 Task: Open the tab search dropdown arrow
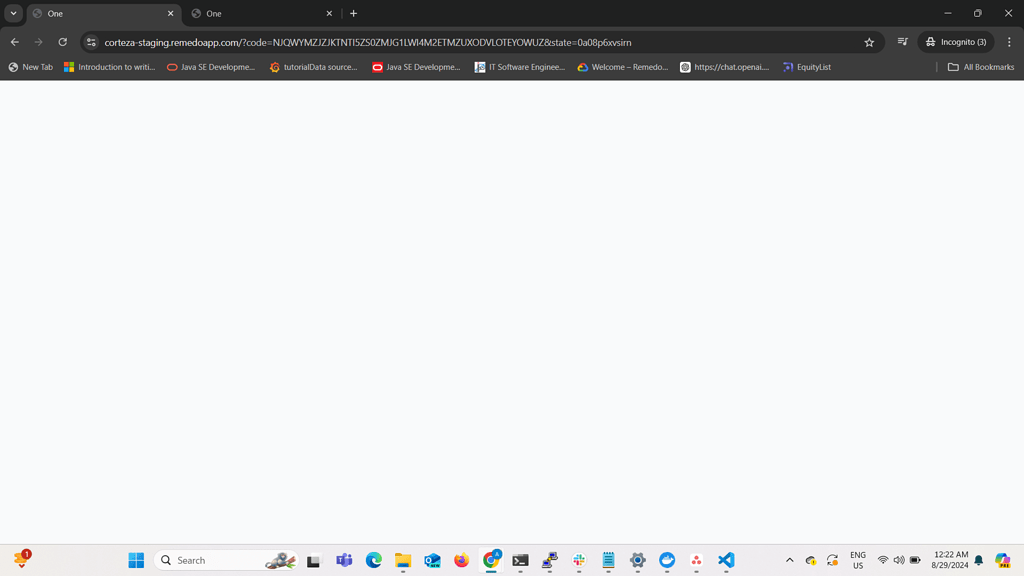pos(13,13)
